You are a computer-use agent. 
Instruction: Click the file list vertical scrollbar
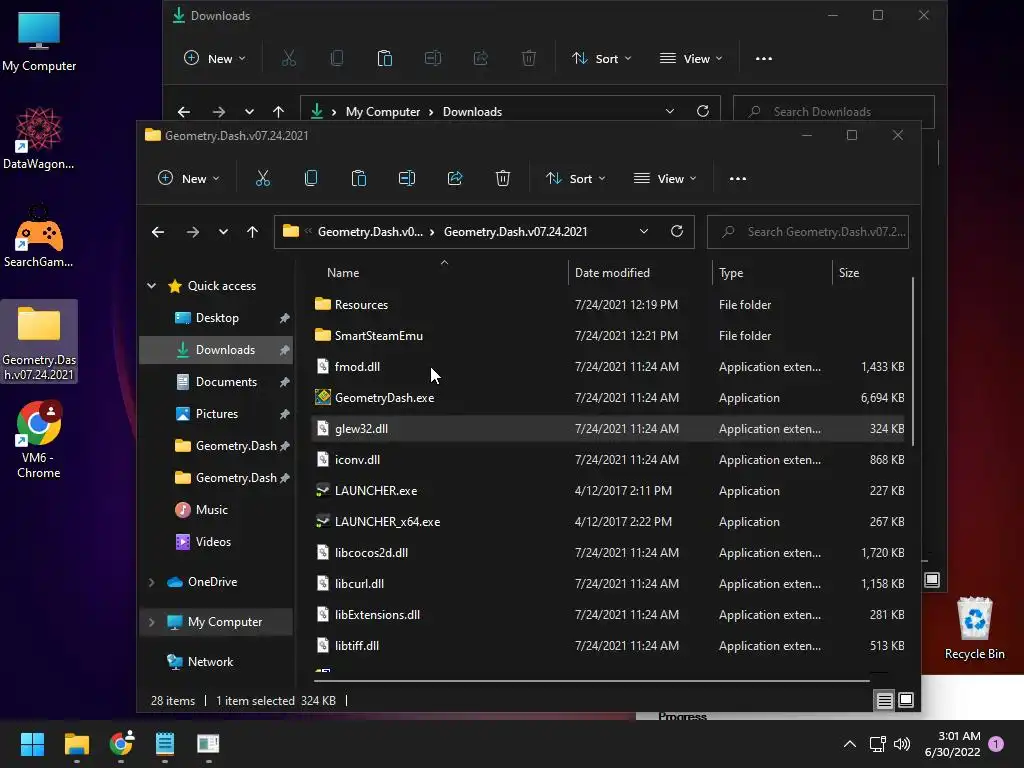[x=912, y=361]
